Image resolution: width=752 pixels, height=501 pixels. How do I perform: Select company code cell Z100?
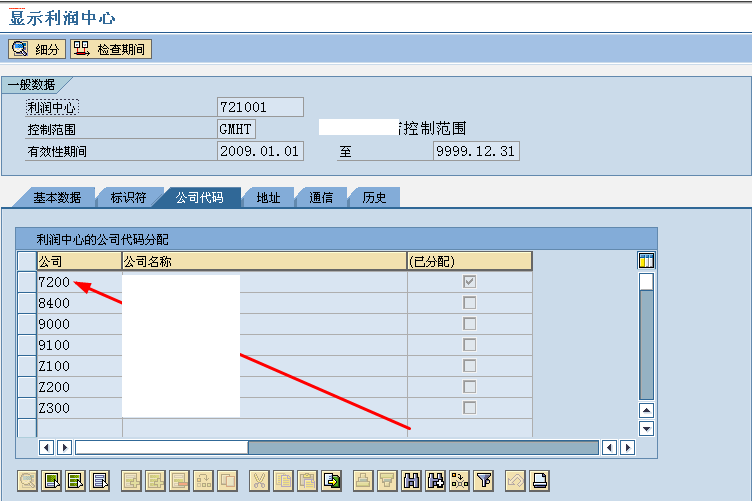point(79,366)
